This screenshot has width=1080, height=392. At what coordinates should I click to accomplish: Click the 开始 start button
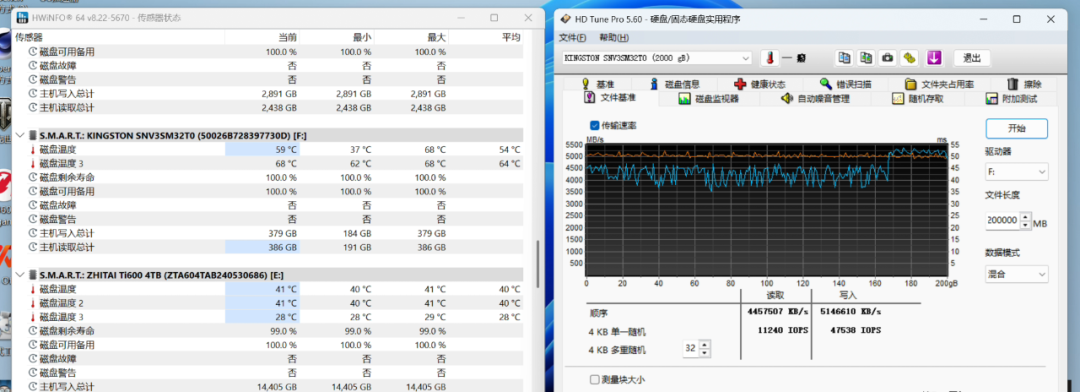(x=1016, y=128)
